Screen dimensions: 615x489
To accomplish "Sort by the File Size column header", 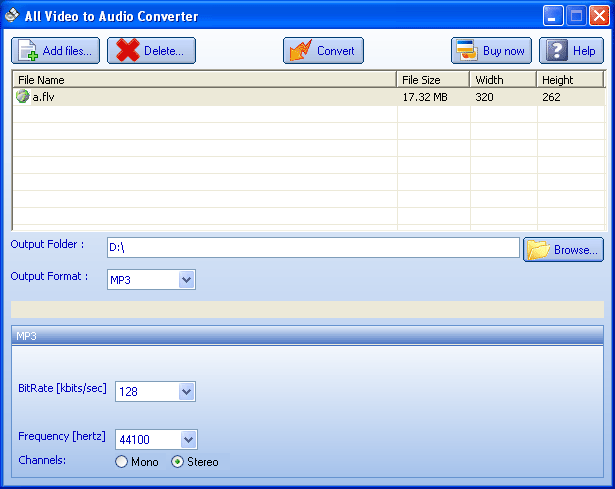I will pyautogui.click(x=433, y=80).
